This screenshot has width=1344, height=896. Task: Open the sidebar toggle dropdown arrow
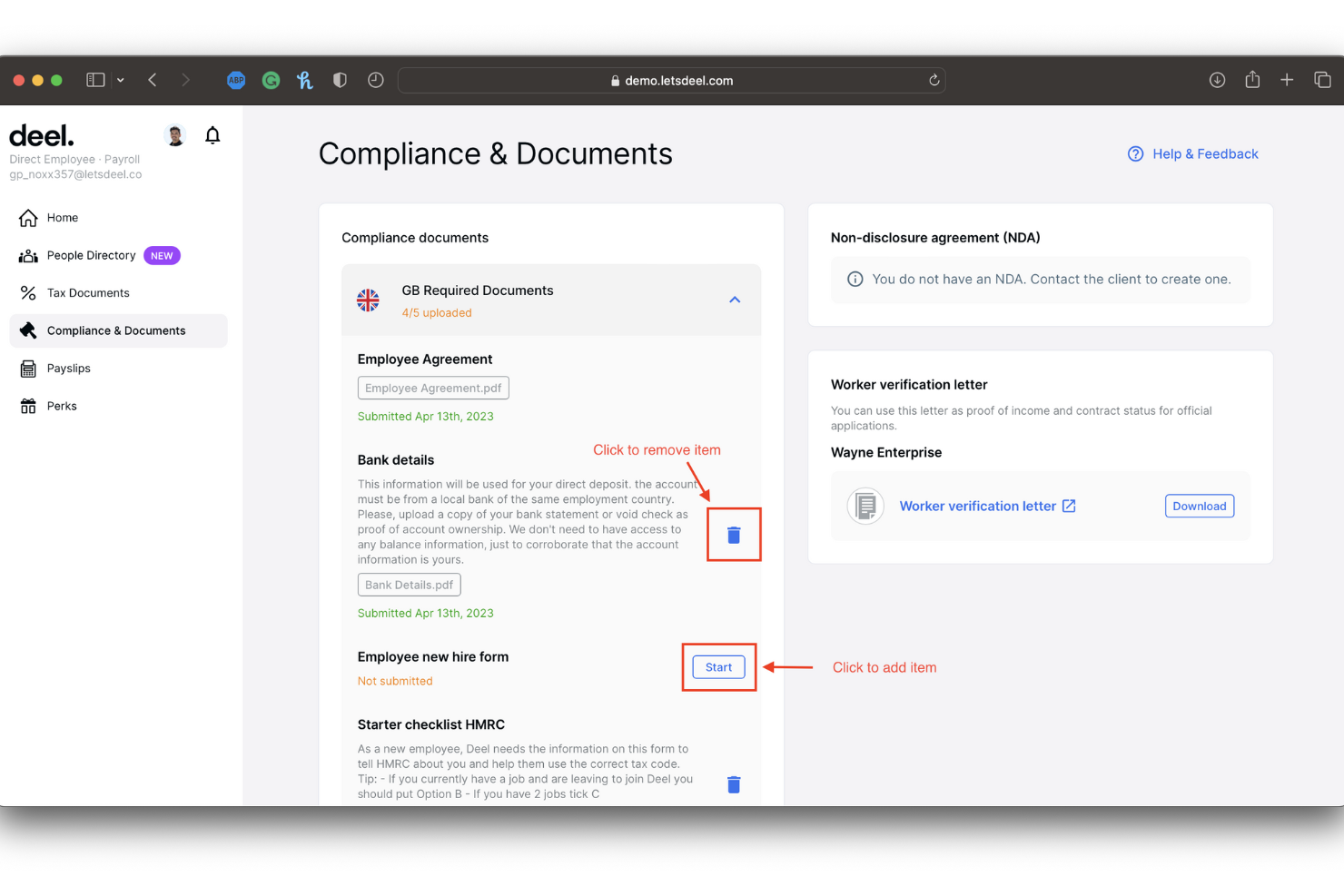[120, 80]
